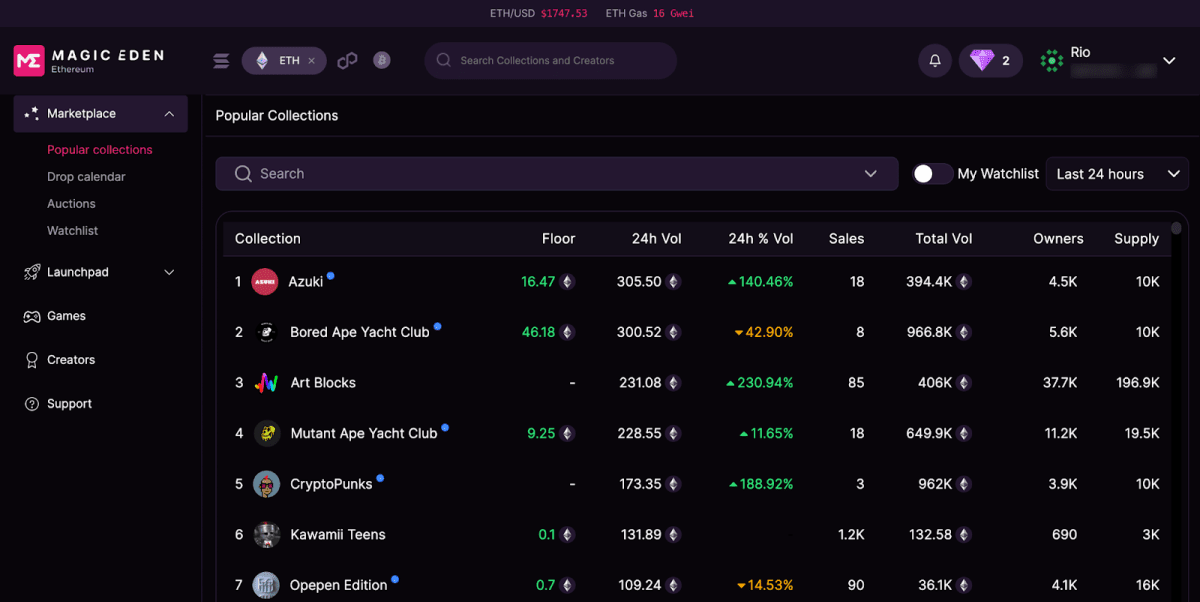Collapse the Marketplace menu section
This screenshot has width=1200, height=602.
pyautogui.click(x=169, y=114)
